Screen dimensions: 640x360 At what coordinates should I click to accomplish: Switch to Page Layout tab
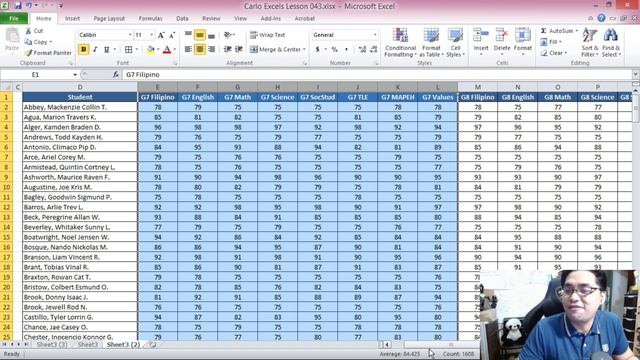(x=109, y=18)
